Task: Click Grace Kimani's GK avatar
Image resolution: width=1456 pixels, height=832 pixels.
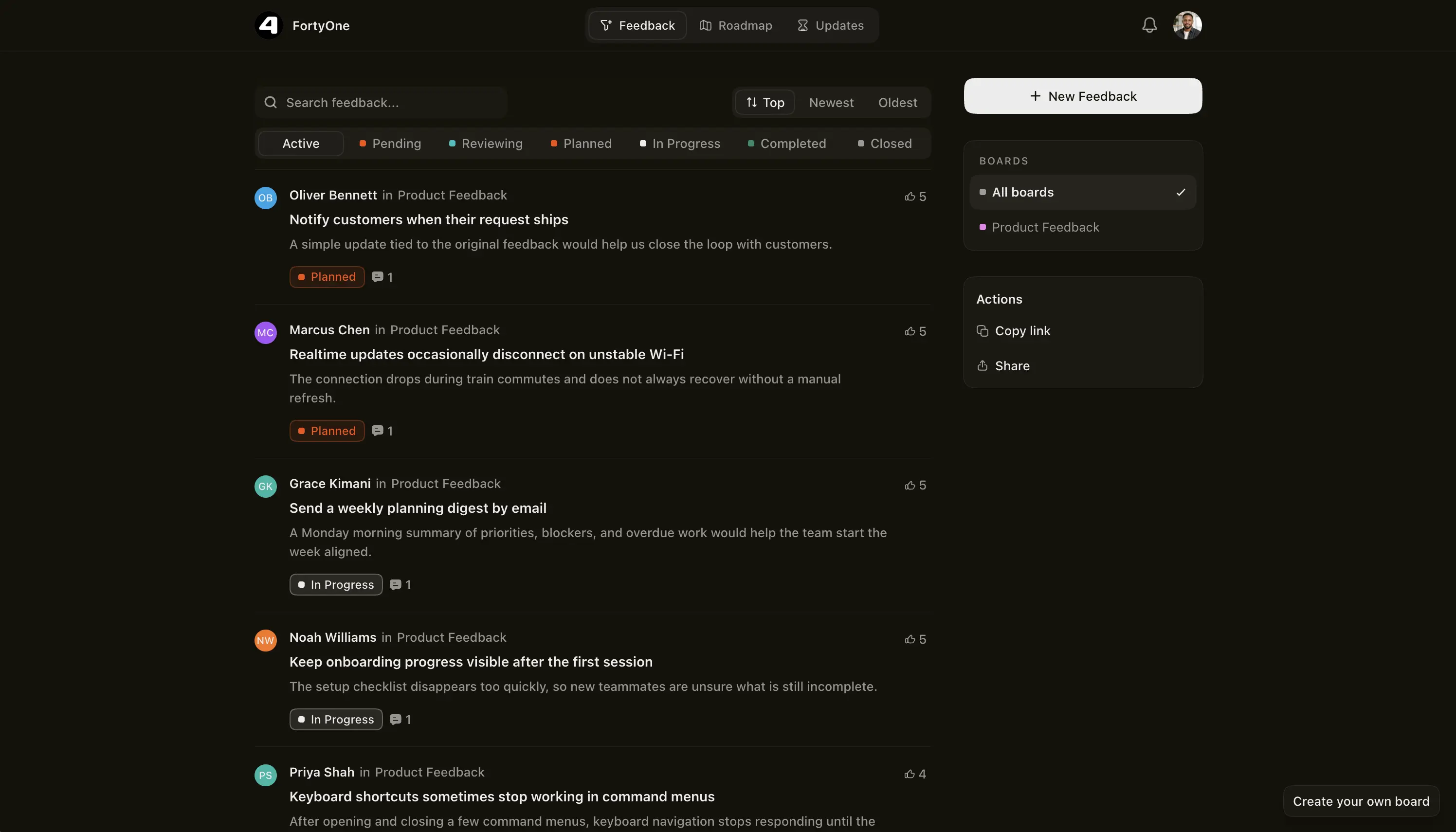Action: (266, 486)
